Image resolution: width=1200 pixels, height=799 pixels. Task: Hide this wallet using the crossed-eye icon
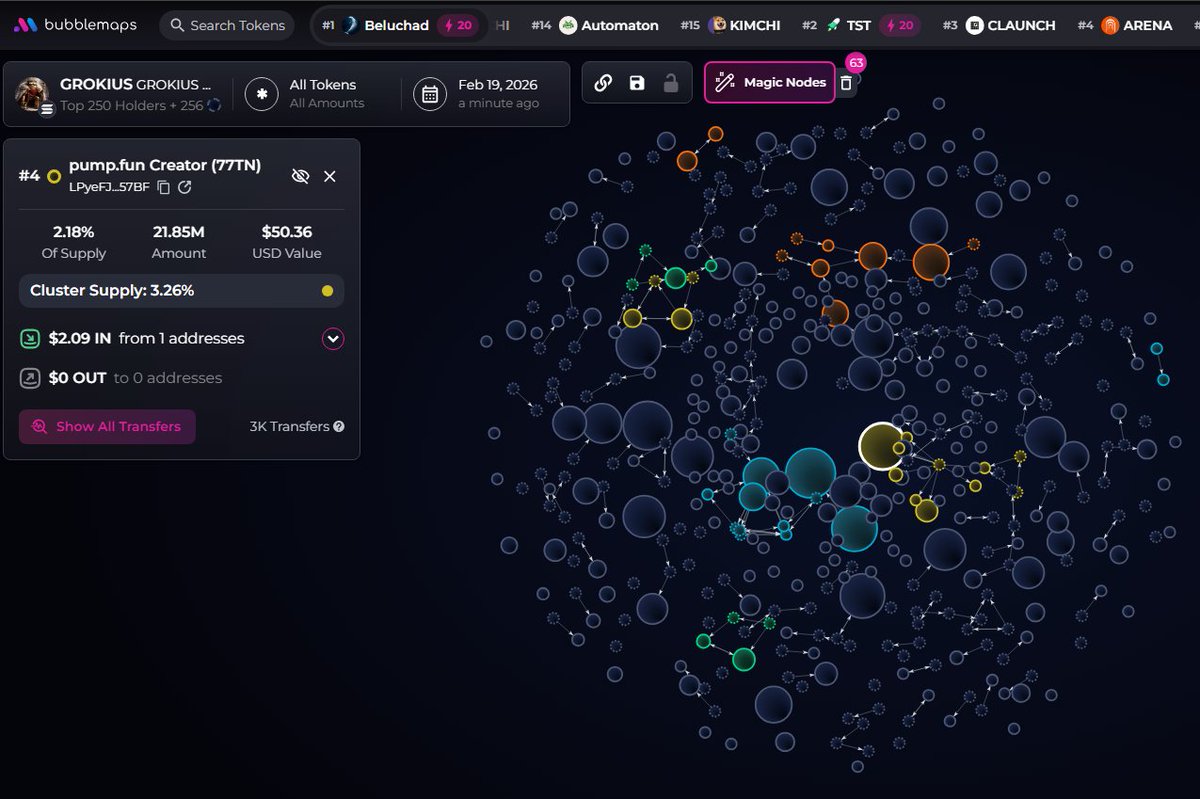click(300, 176)
